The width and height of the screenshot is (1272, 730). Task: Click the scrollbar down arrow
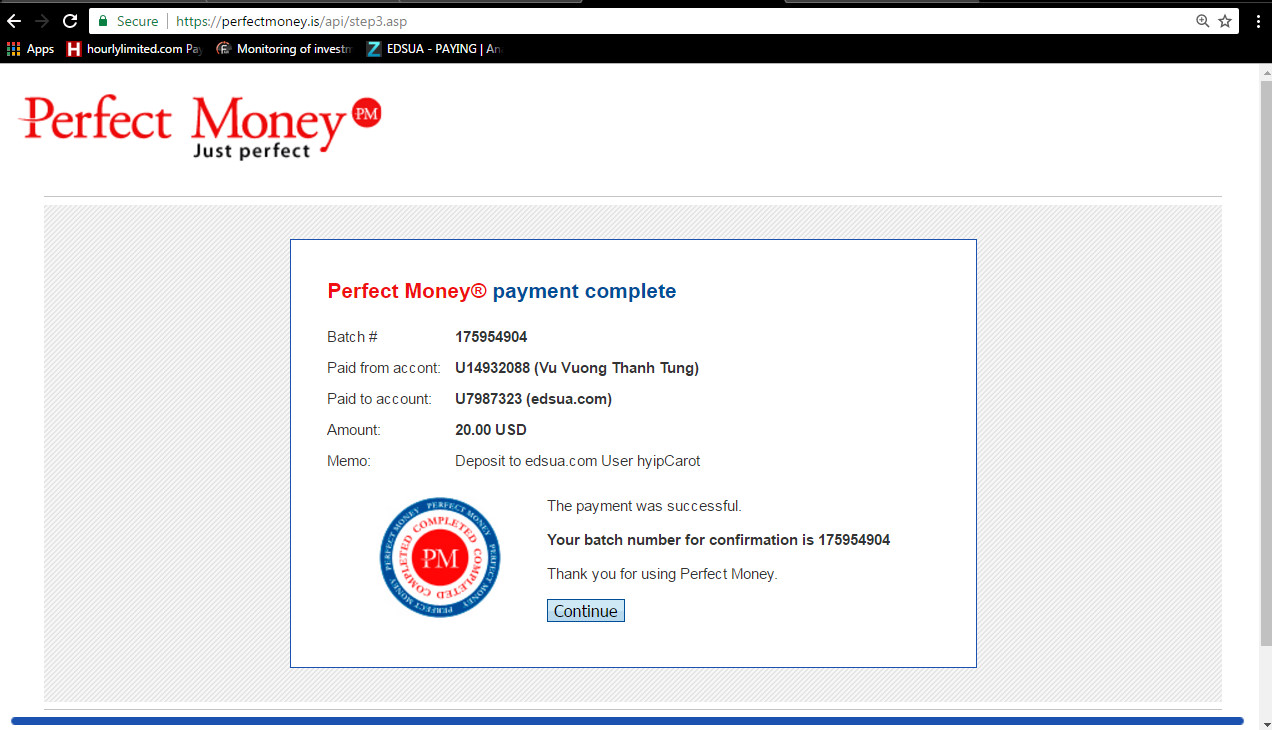(1264, 722)
